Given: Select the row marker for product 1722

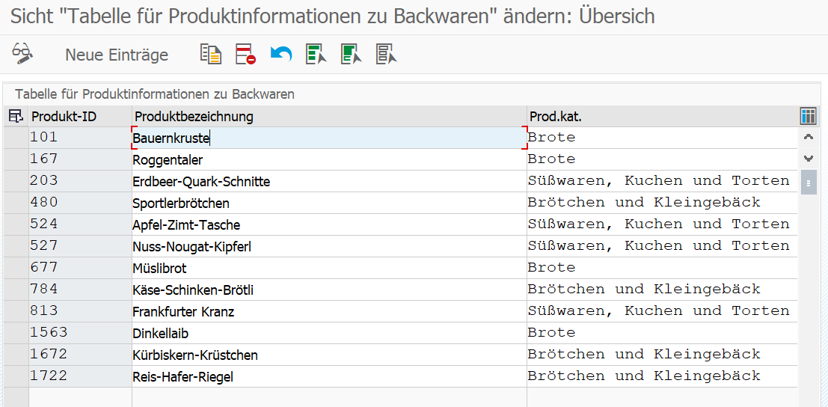Looking at the screenshot, I should click(16, 376).
